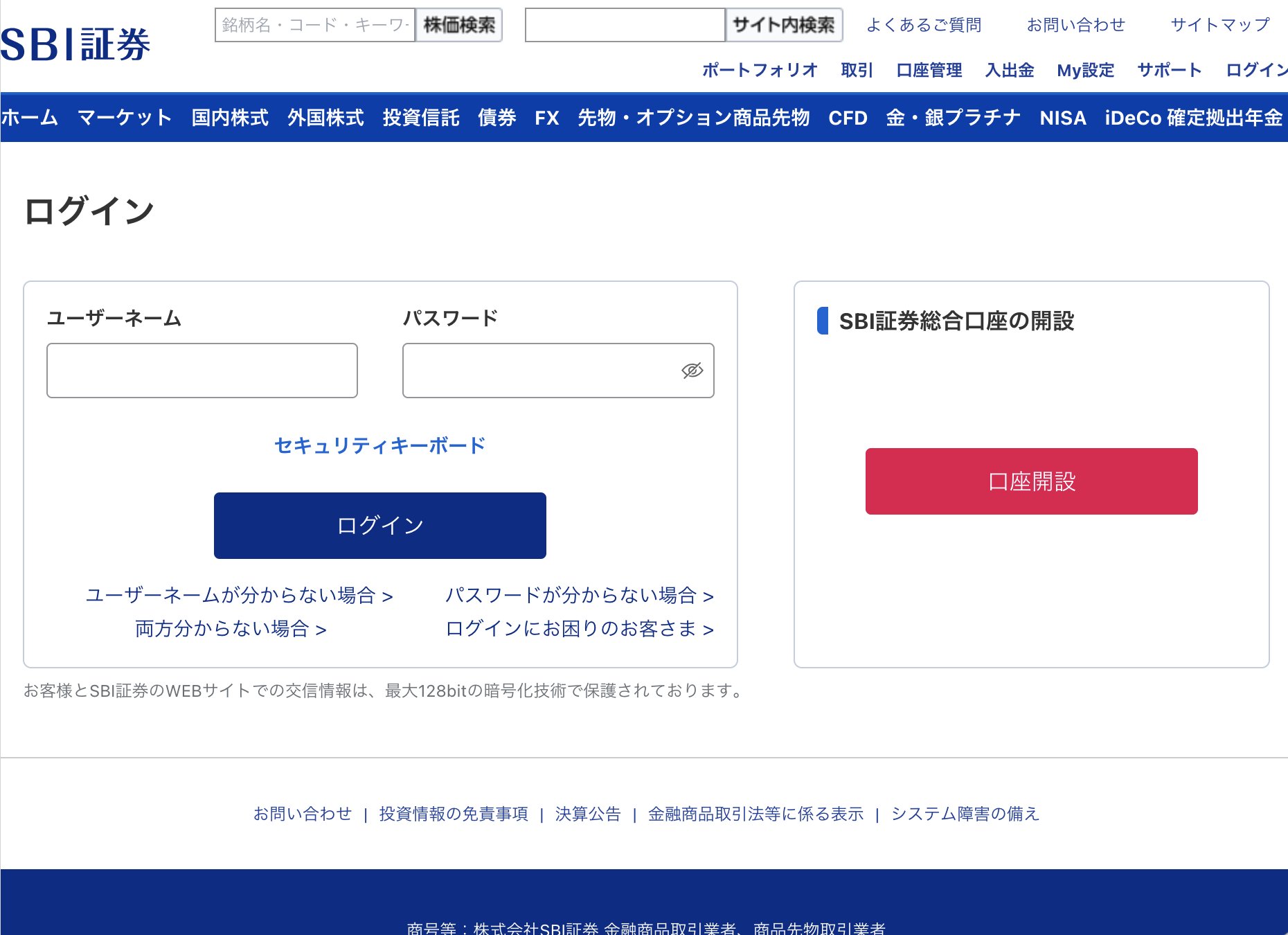The image size is (1288, 935).
Task: Open ログインにお困りのお客さま link
Action: (580, 628)
